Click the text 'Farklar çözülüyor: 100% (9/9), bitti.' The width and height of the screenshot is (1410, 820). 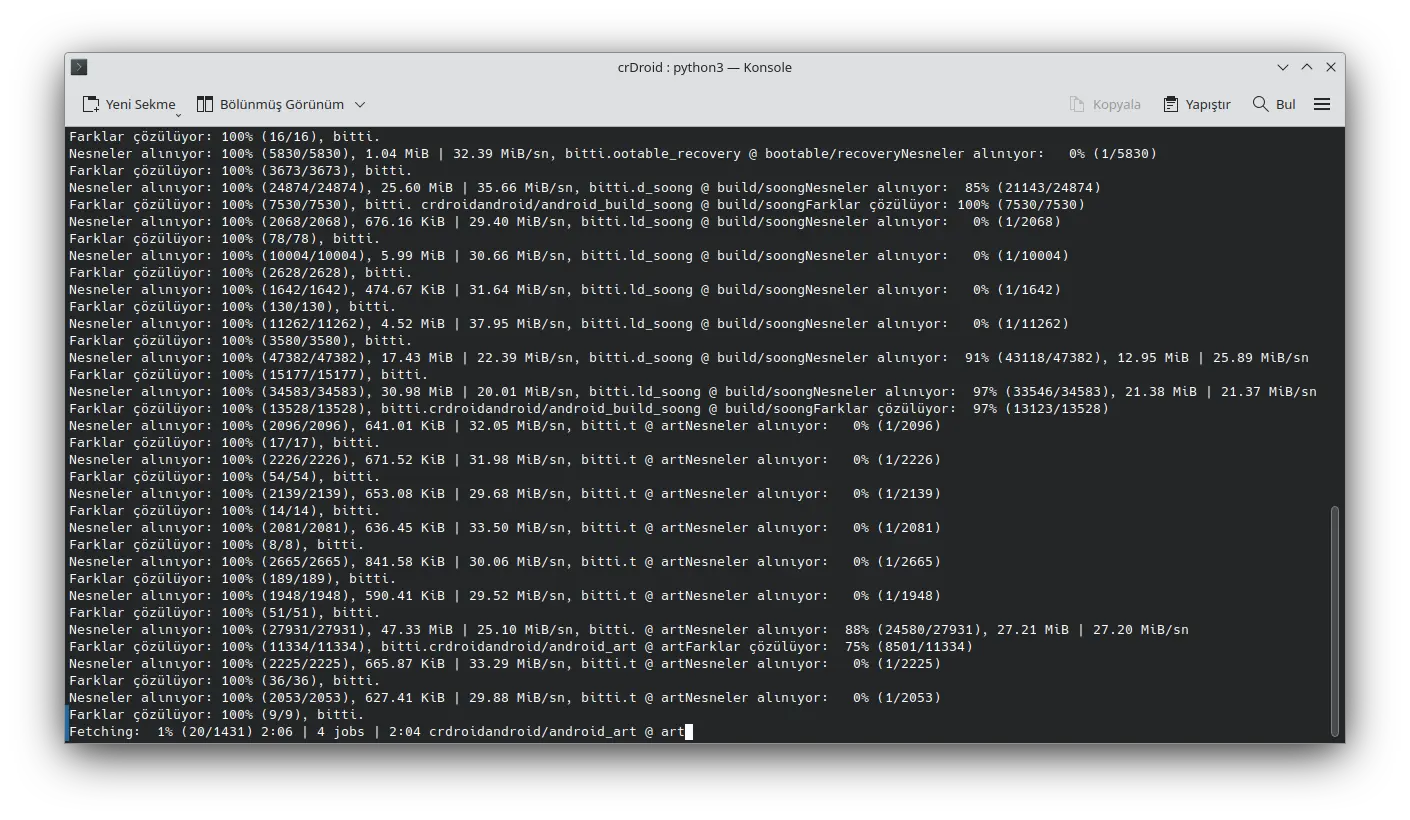216,714
